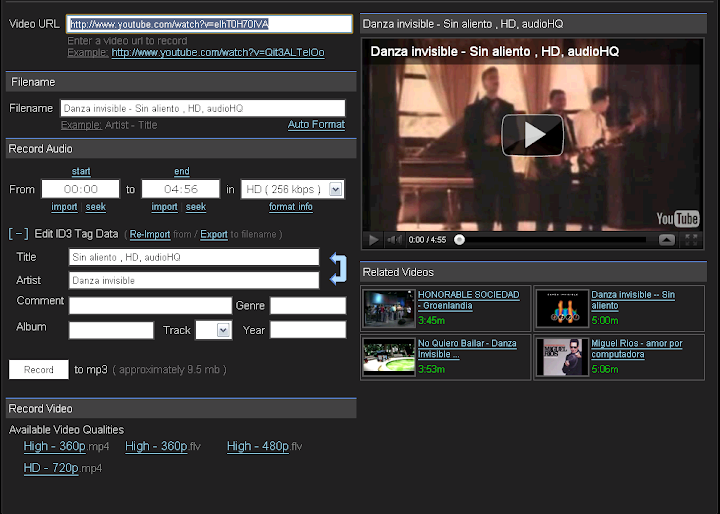Click the 0:00 / 4:55 time display

(x=427, y=240)
